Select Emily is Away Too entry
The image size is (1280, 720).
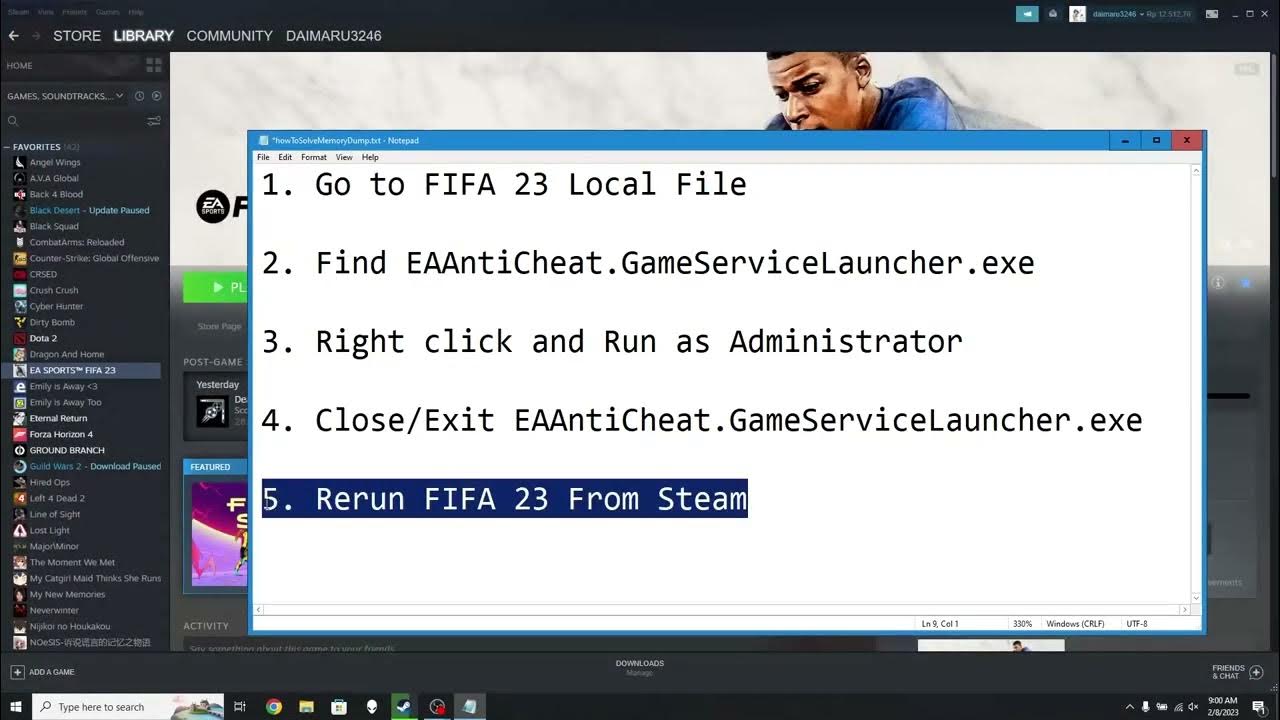click(65, 402)
